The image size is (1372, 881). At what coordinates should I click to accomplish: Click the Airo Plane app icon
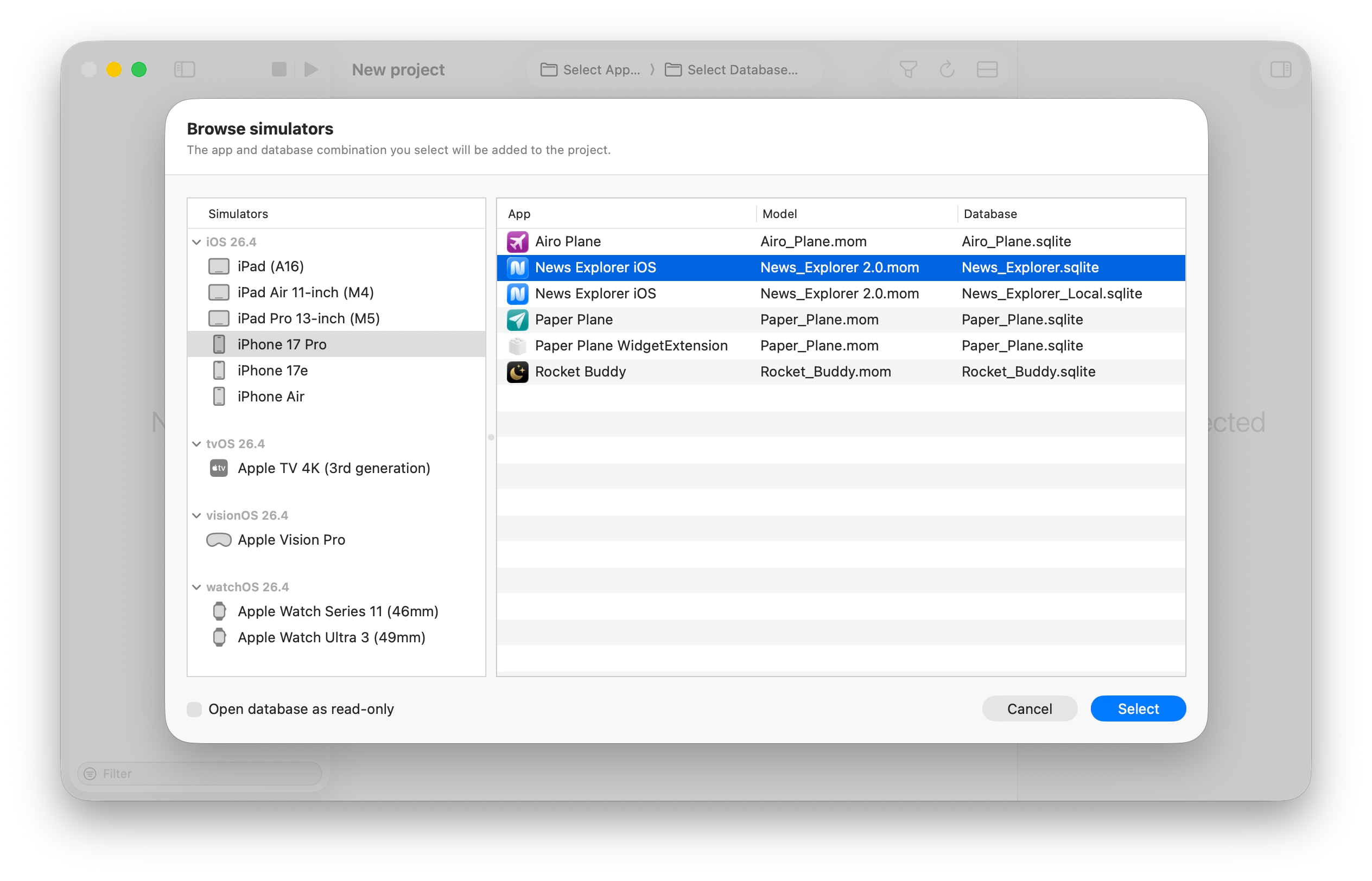pos(517,241)
